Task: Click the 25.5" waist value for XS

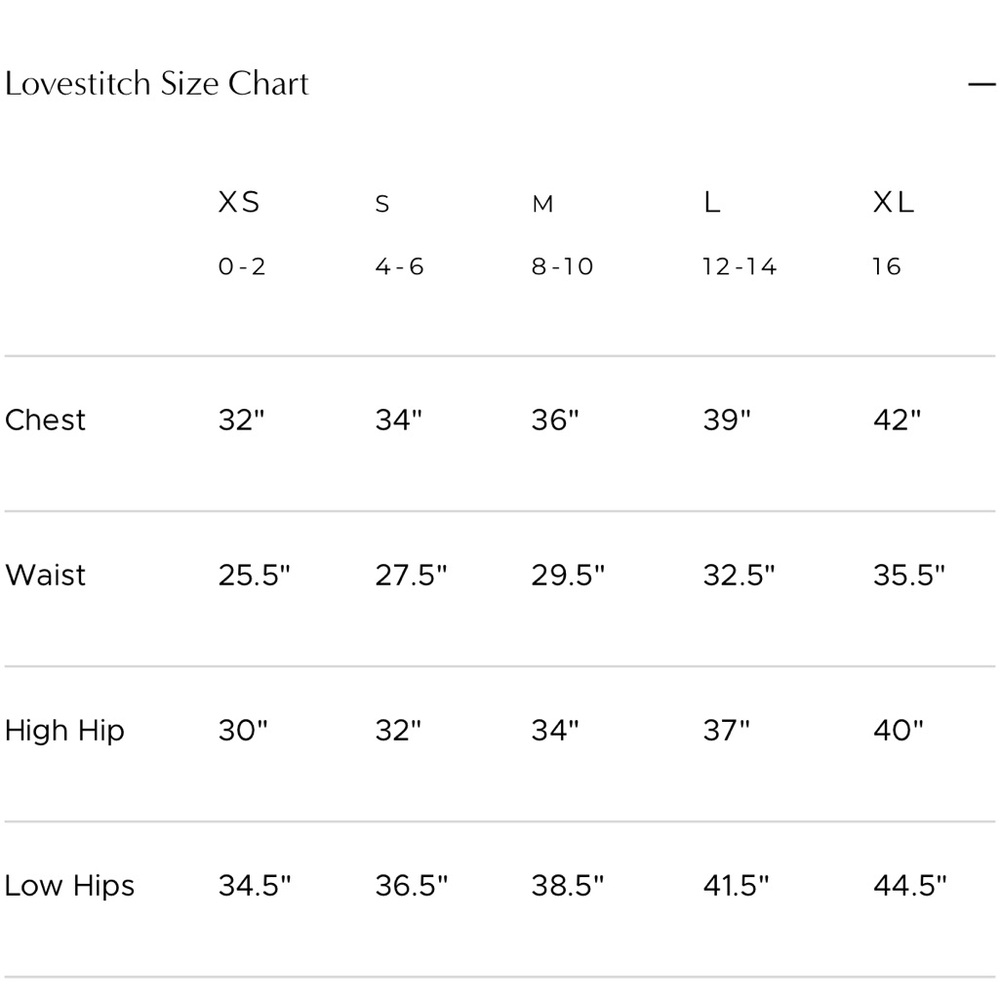Action: [254, 575]
